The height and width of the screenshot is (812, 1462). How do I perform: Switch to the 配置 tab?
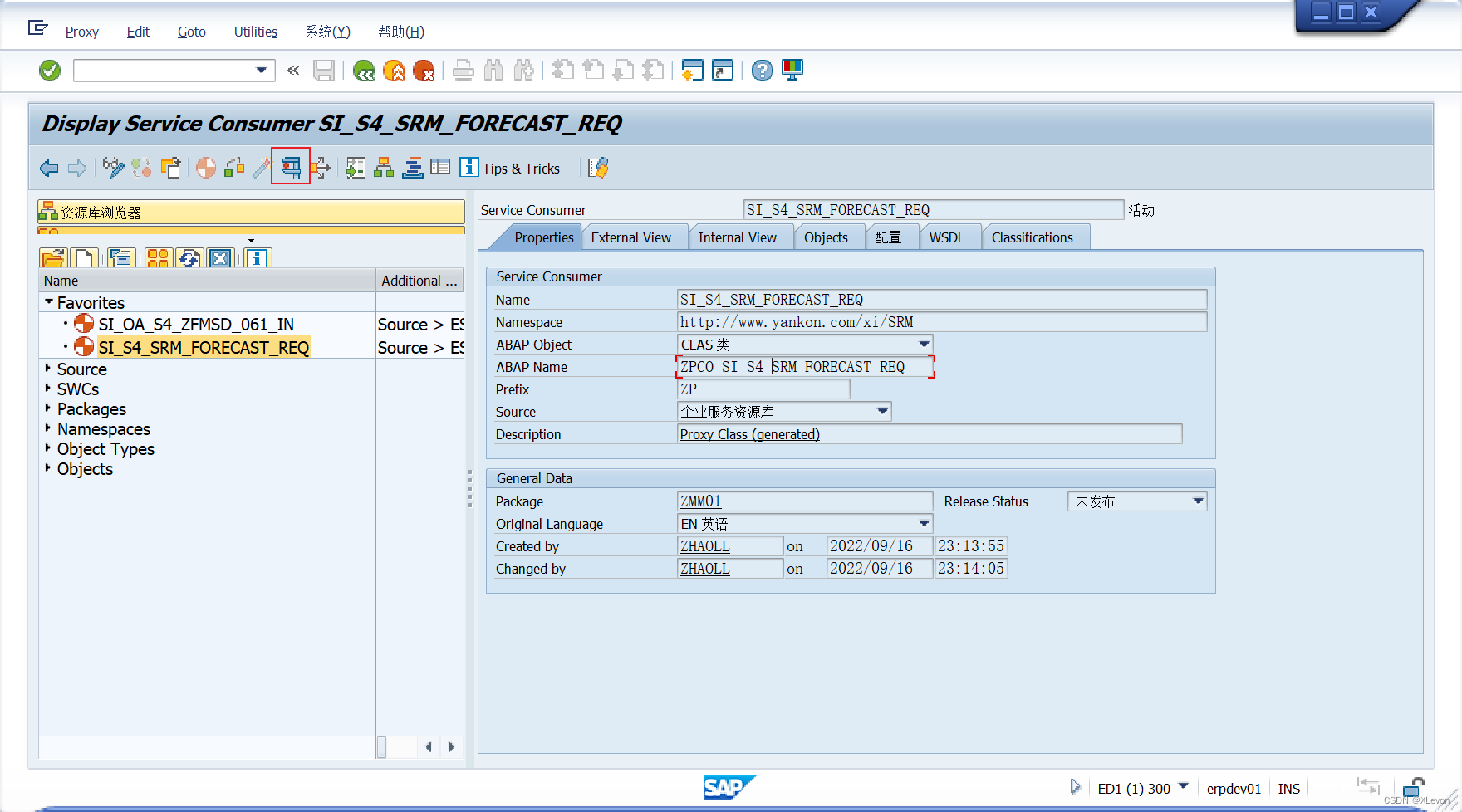click(x=888, y=237)
